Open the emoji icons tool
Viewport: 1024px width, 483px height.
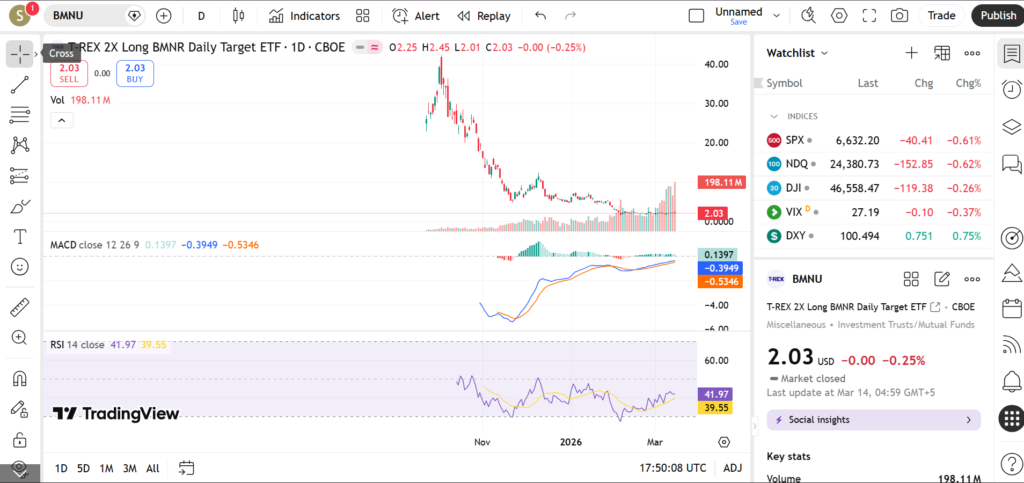pos(20,267)
